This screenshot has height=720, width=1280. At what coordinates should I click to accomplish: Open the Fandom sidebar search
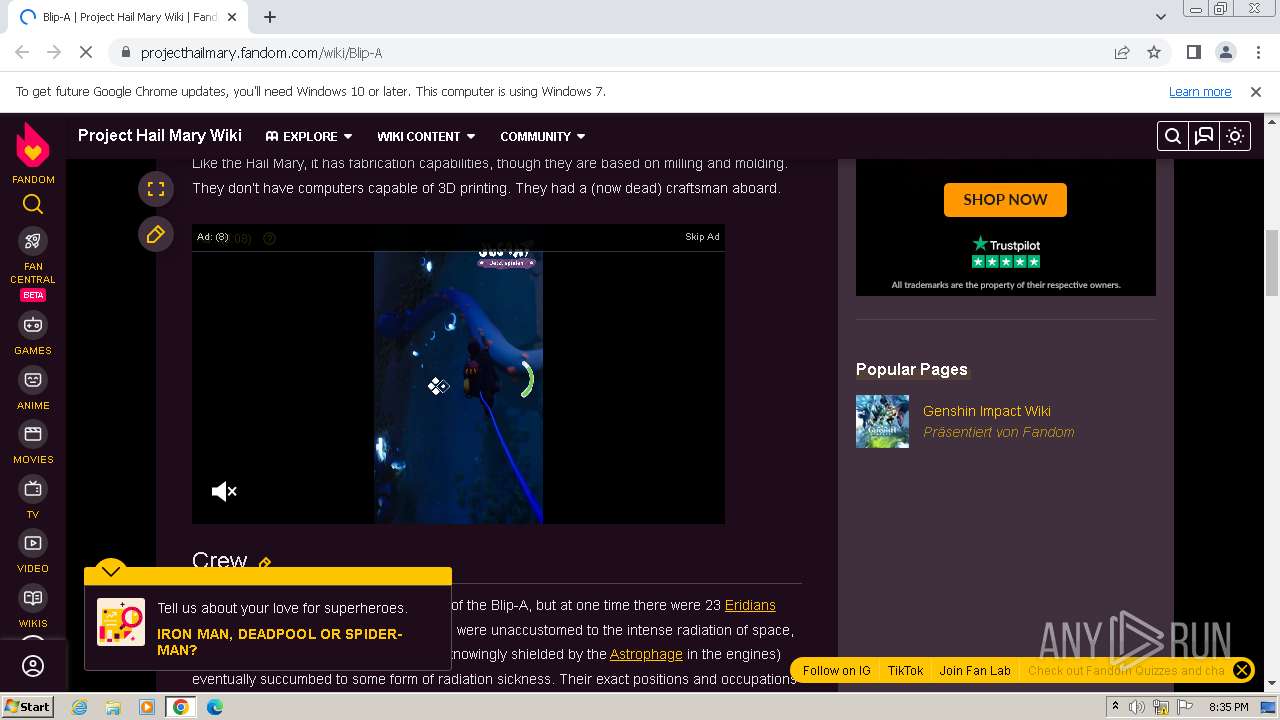pyautogui.click(x=33, y=205)
